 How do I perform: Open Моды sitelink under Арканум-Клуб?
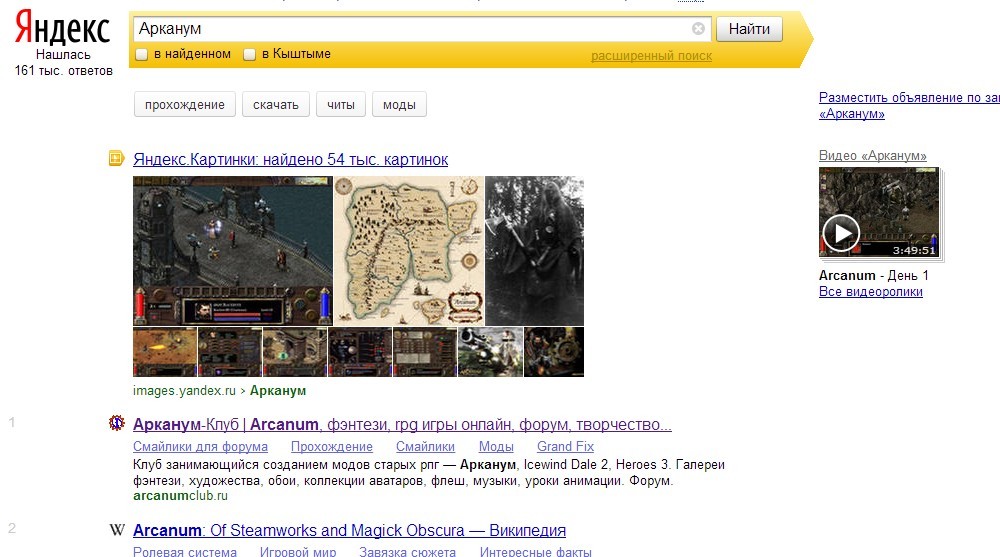[x=496, y=447]
